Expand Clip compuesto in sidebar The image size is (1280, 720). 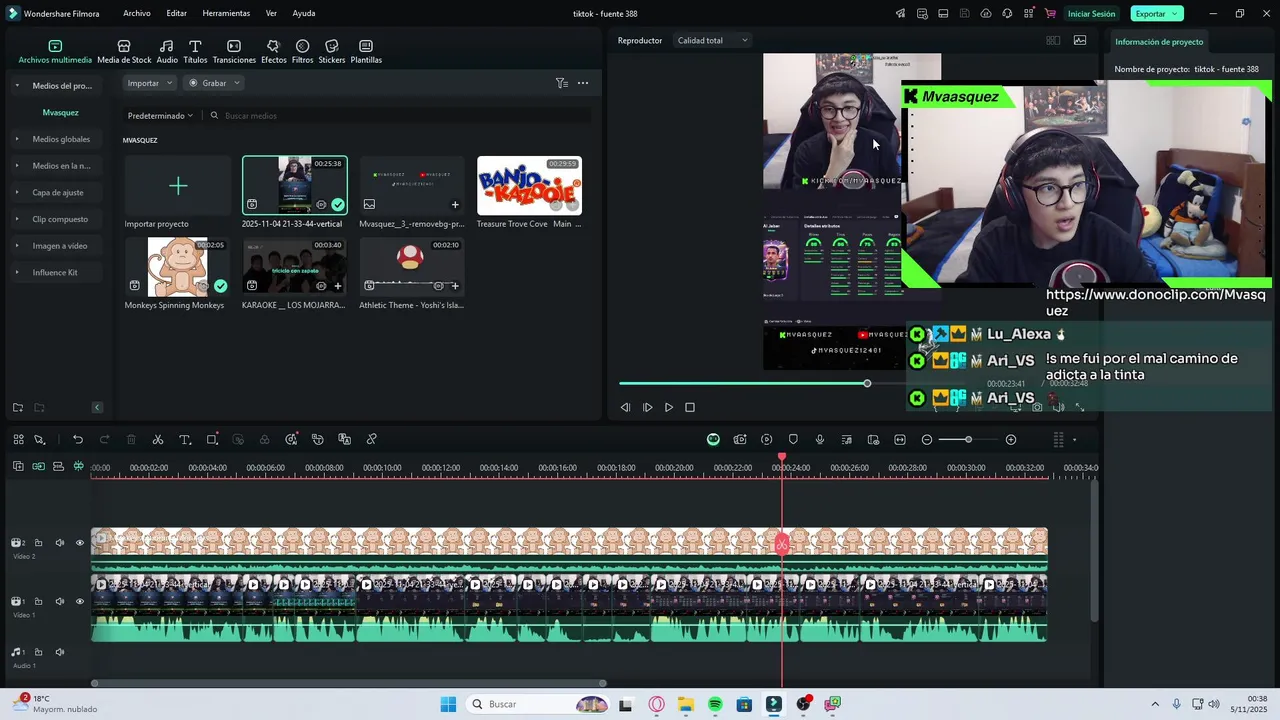[x=17, y=219]
